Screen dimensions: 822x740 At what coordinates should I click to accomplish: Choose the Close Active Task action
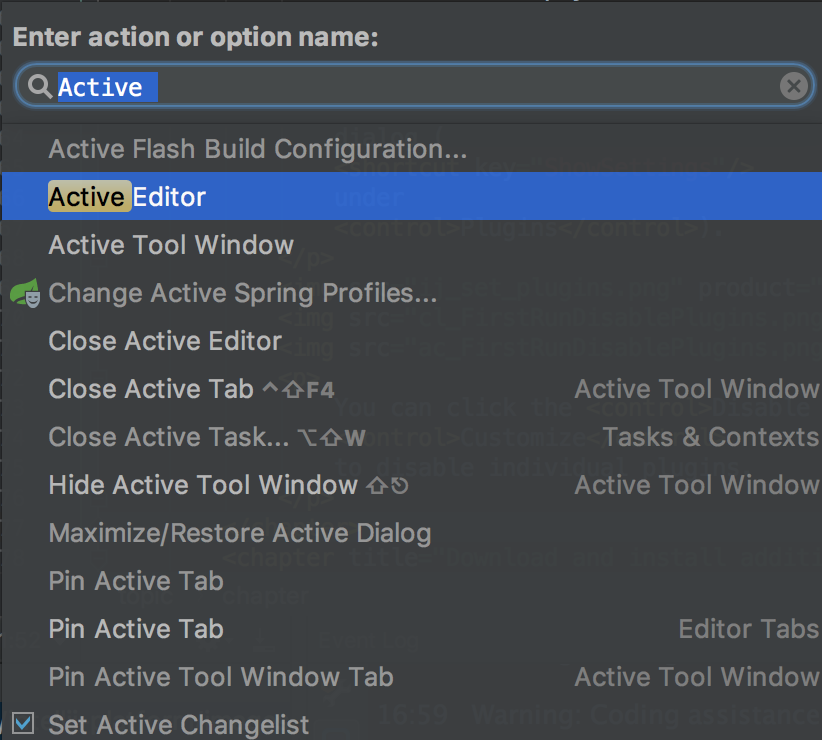point(169,437)
